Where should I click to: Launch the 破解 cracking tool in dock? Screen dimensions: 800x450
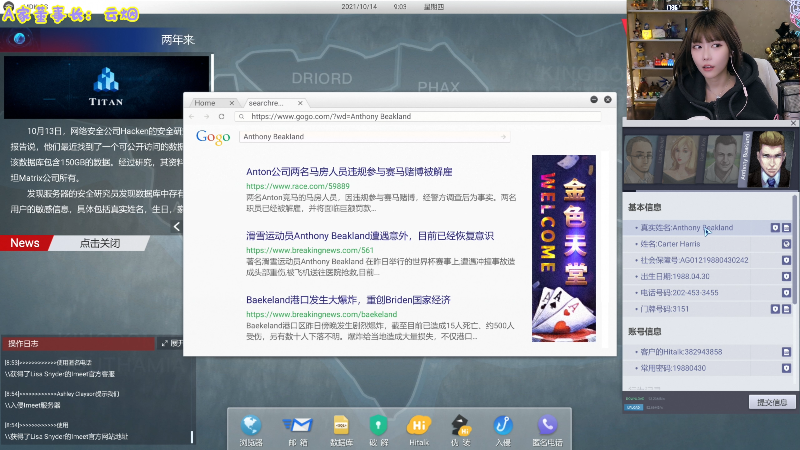pos(378,431)
